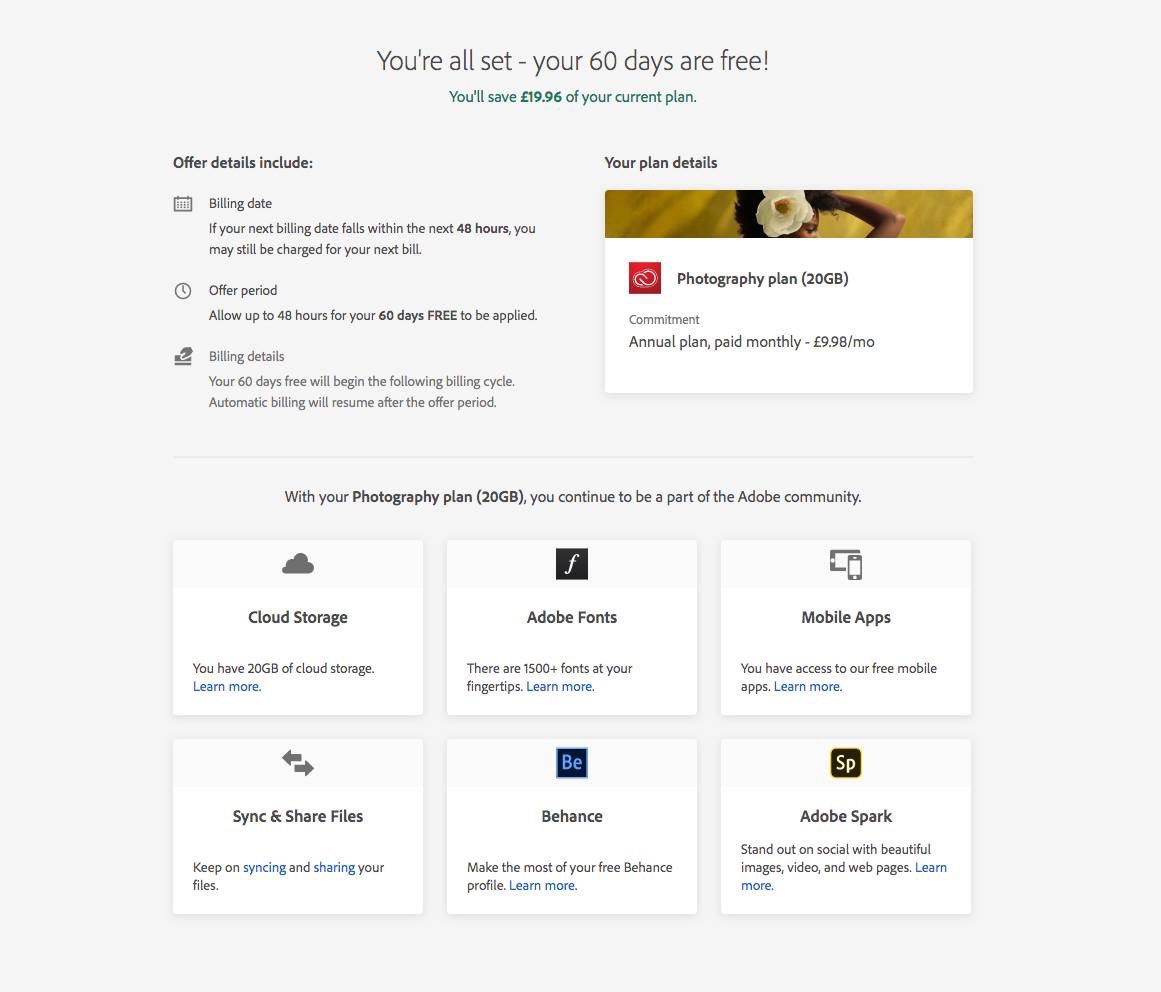Open Learn more under Cloud Storage
Image resolution: width=1161 pixels, height=992 pixels.
(x=227, y=686)
